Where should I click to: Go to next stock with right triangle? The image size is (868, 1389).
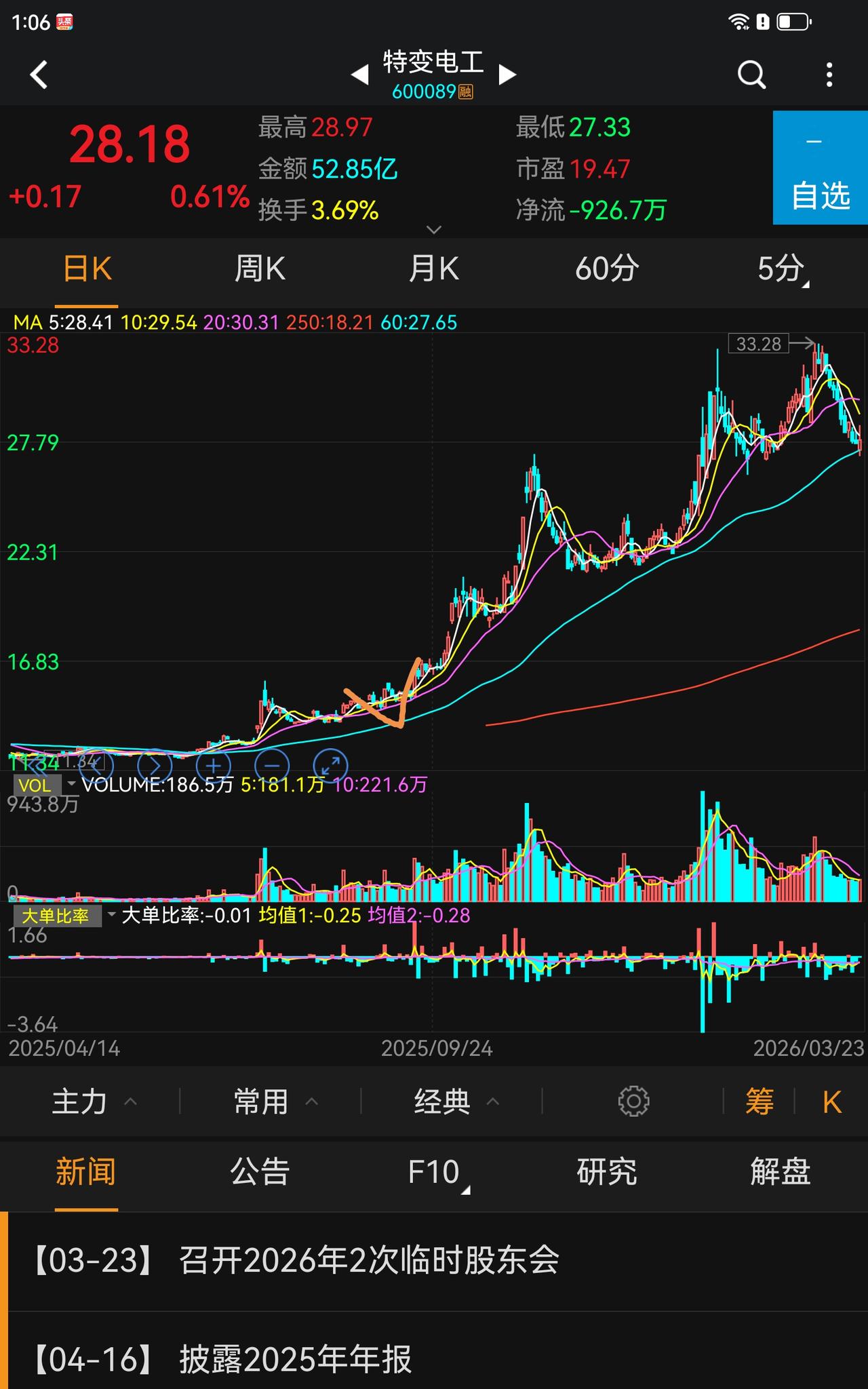click(x=507, y=75)
